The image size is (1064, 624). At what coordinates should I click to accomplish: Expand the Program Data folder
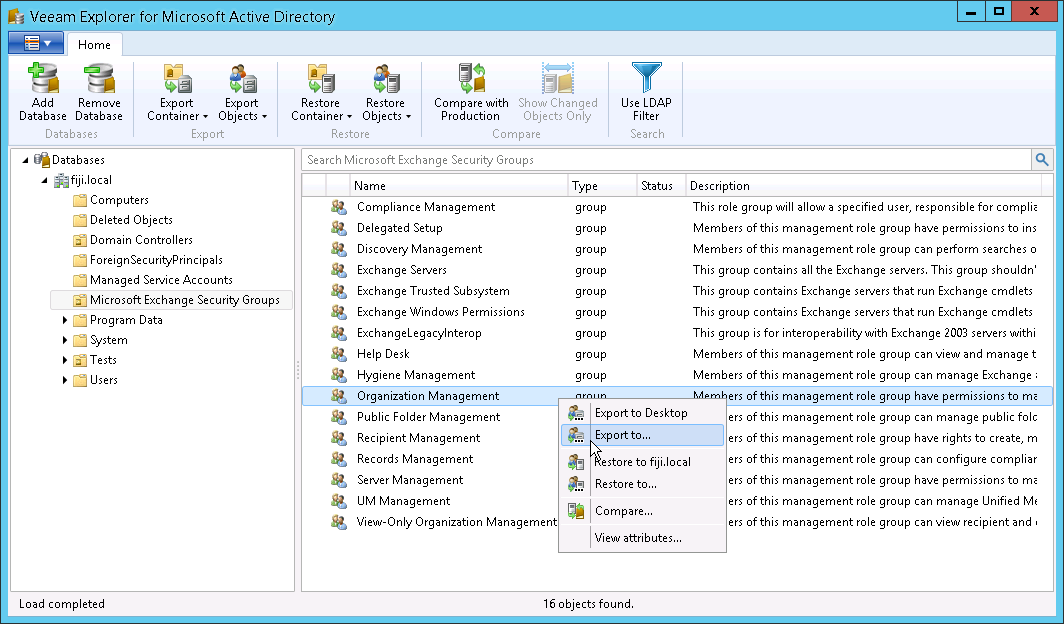coord(65,320)
